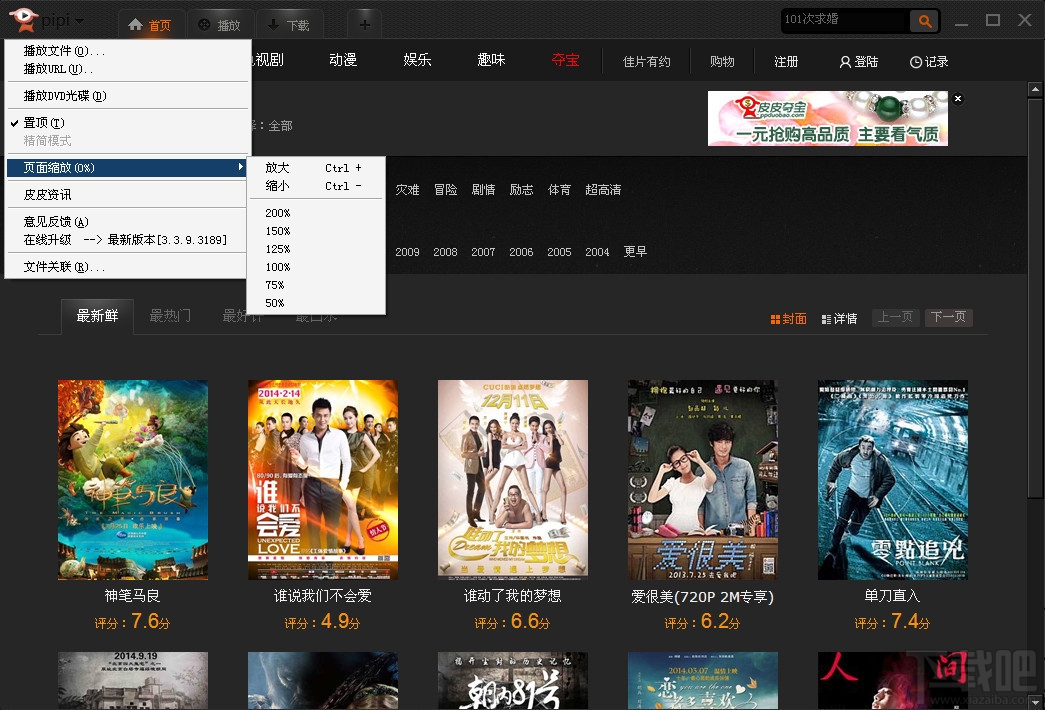Screen dimensions: 1045x710
Task: Open the 娱乐 entertainment category
Action: click(417, 60)
